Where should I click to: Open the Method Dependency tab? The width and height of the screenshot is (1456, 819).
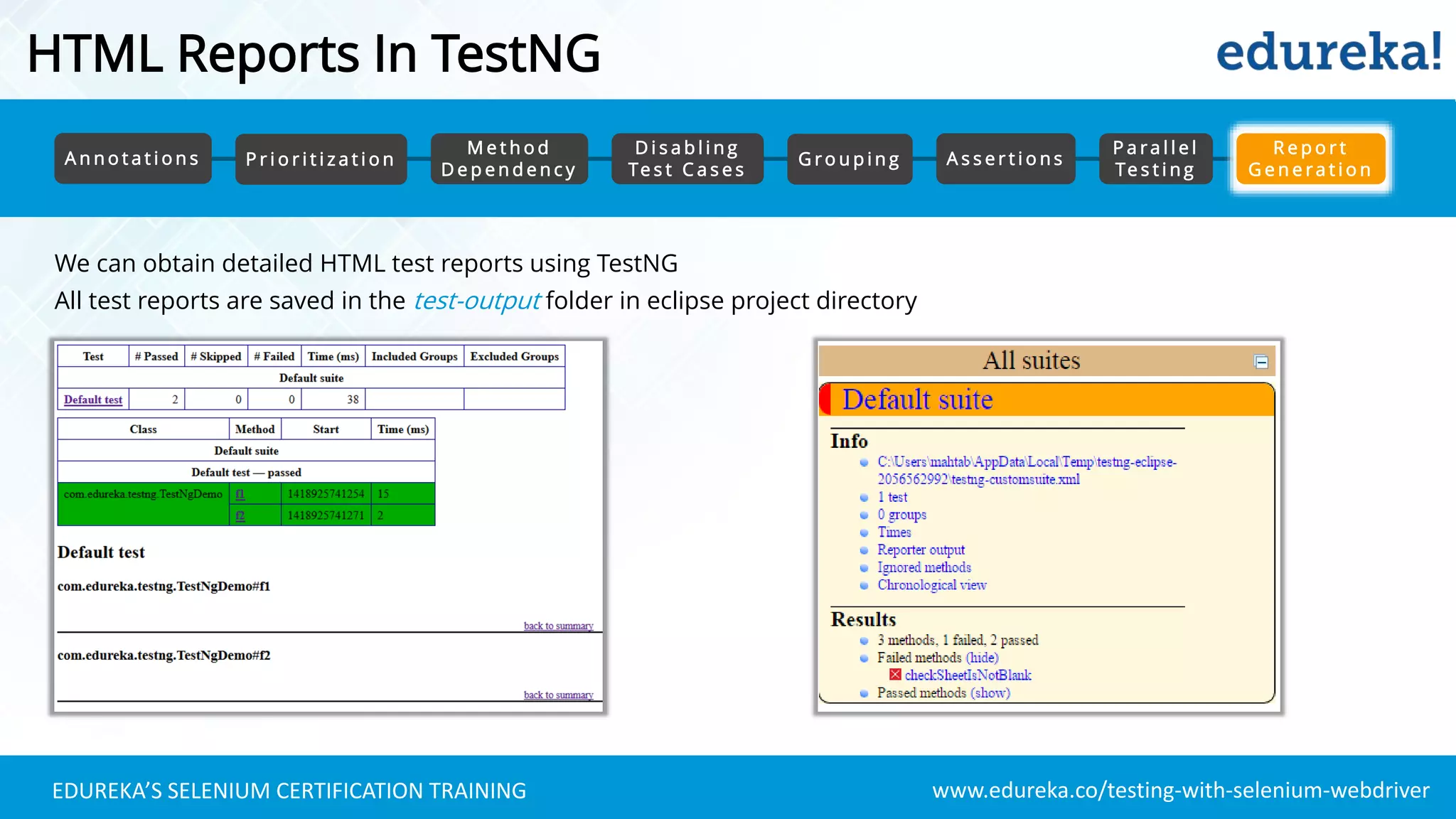point(509,159)
